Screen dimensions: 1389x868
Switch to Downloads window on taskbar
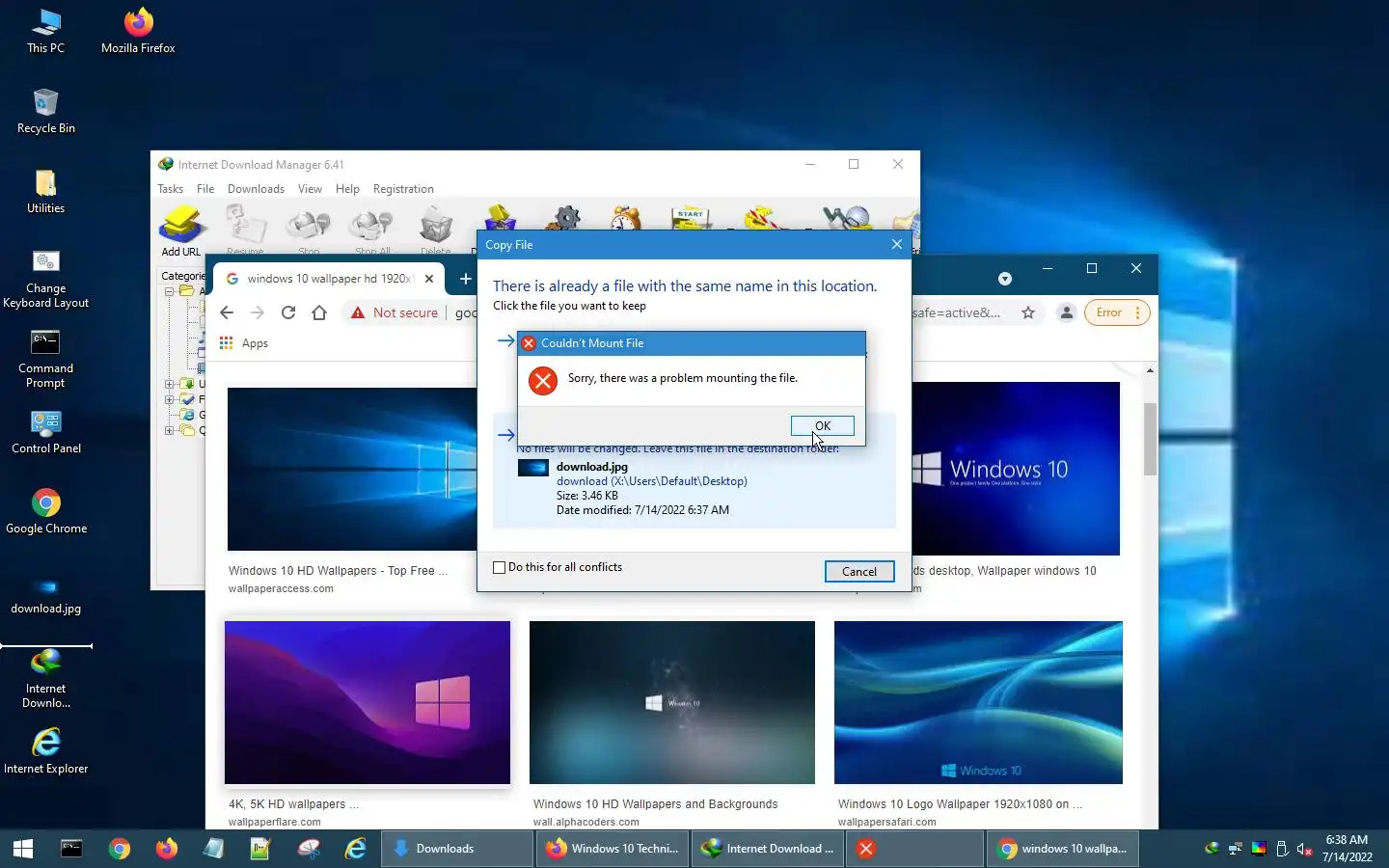point(456,849)
